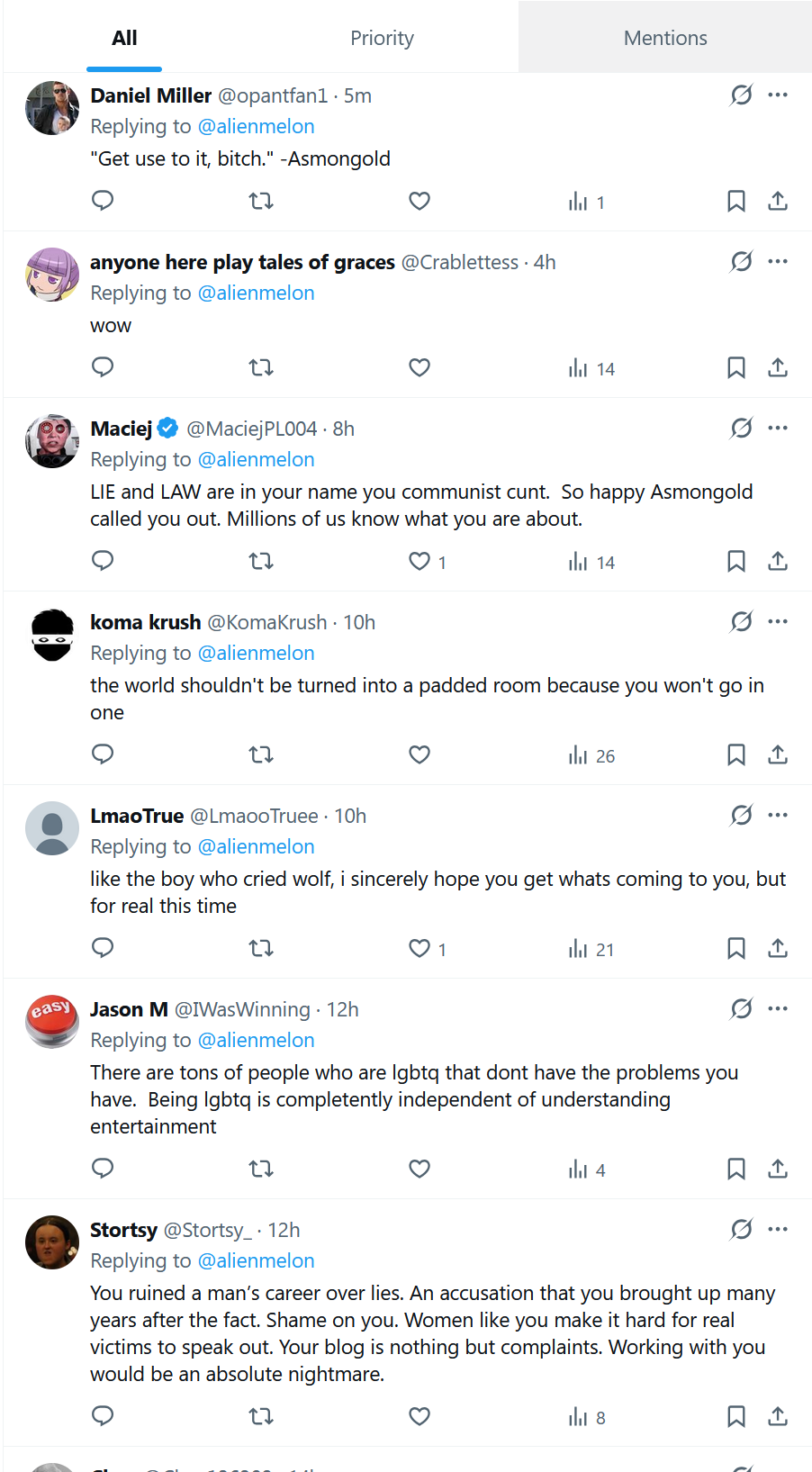Open @alienmelon link in Daniel Miller's reply
The width and height of the screenshot is (812, 1472).
[256, 126]
